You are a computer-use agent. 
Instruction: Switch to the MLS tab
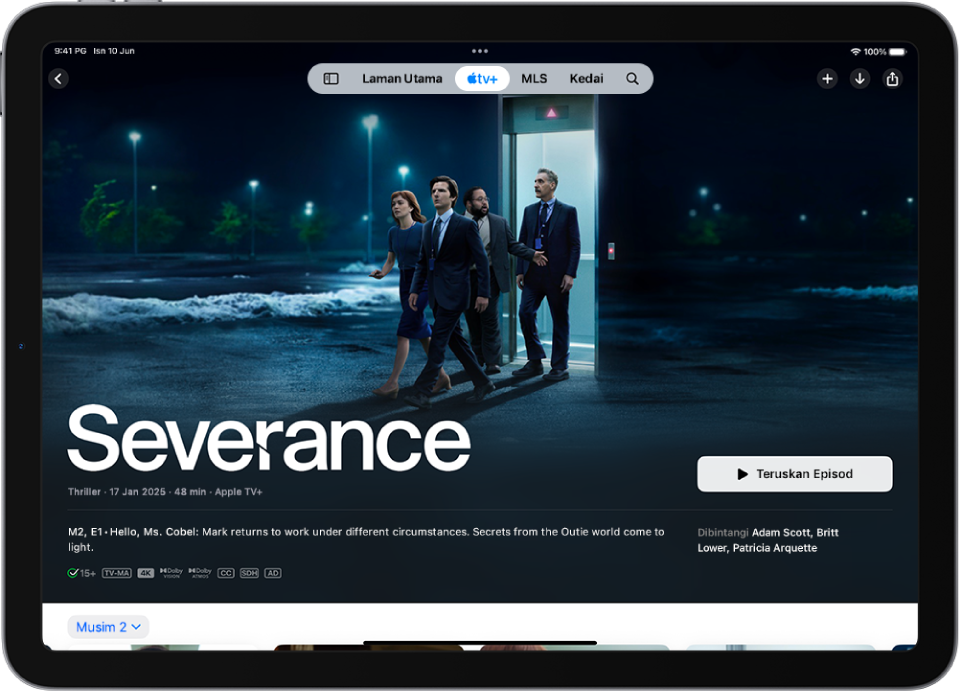(x=534, y=78)
